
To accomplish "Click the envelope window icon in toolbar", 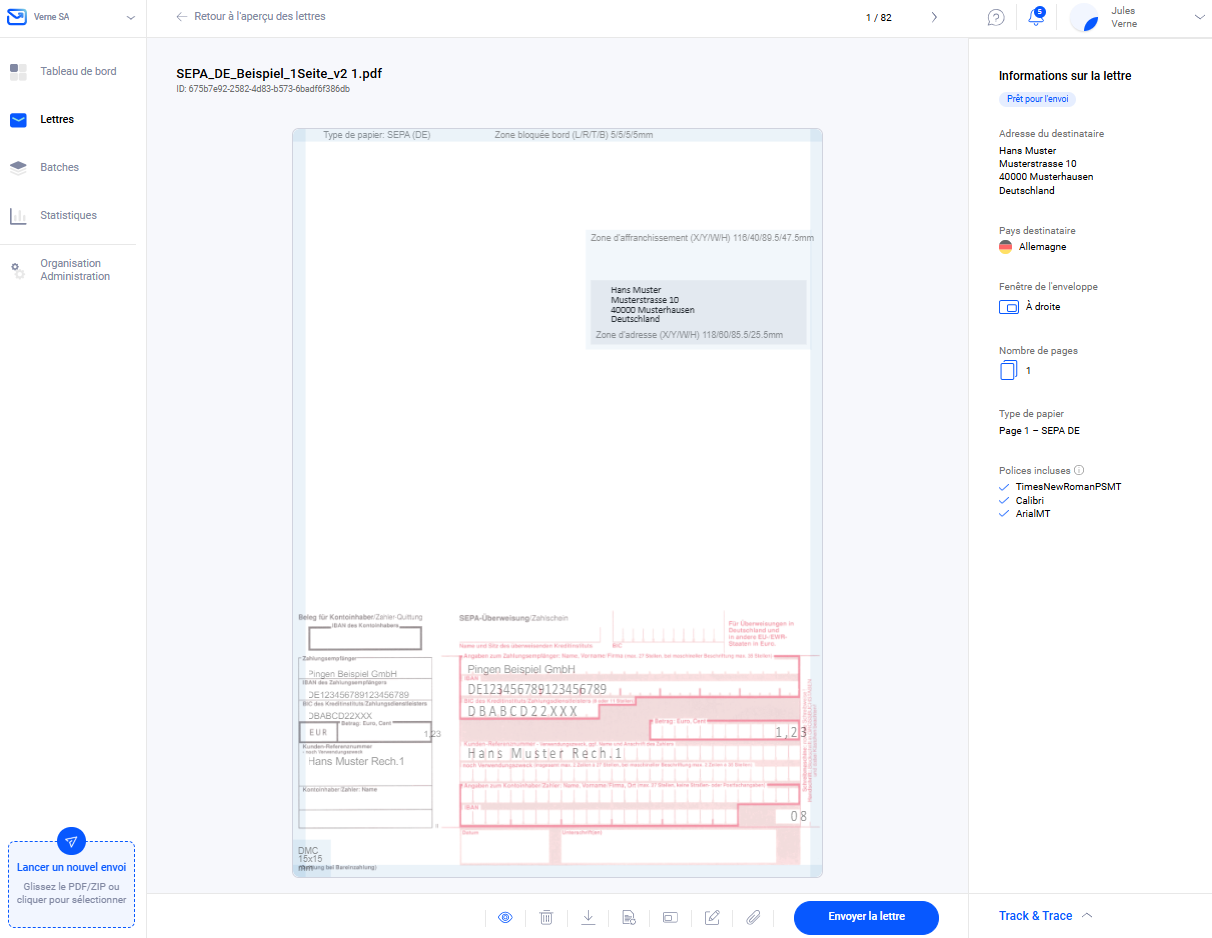I will tap(671, 917).
